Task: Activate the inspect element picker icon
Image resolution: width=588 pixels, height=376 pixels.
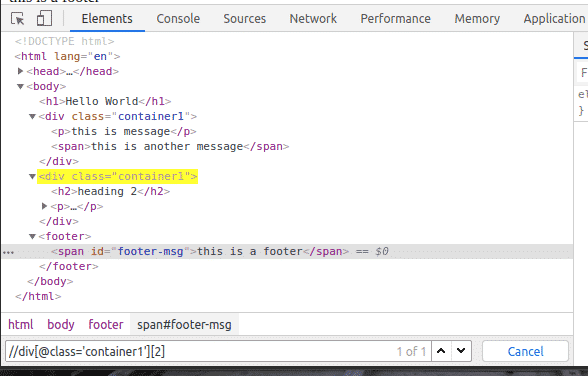Action: [18, 18]
